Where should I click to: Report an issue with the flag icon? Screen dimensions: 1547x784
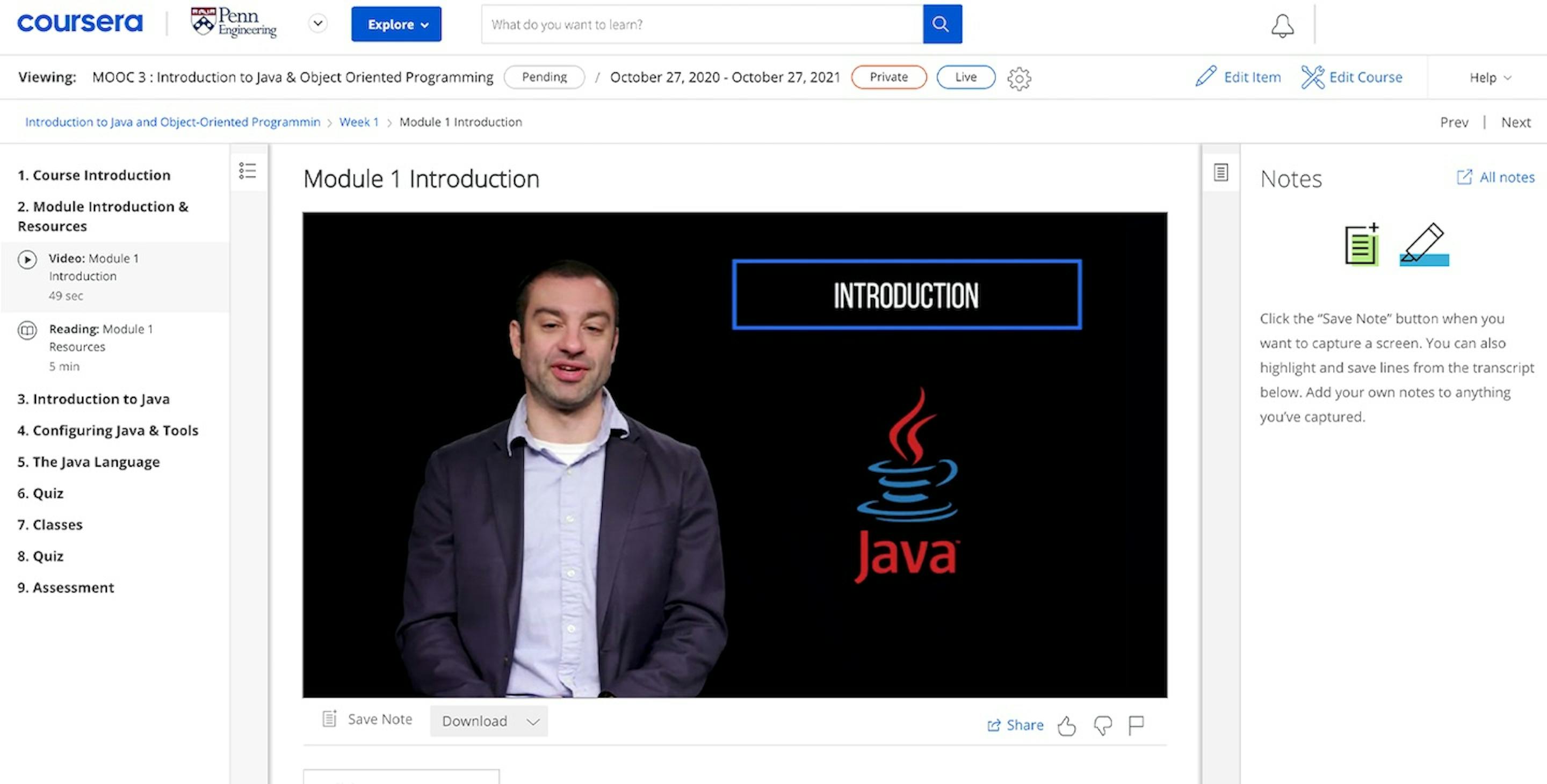pyautogui.click(x=1136, y=726)
